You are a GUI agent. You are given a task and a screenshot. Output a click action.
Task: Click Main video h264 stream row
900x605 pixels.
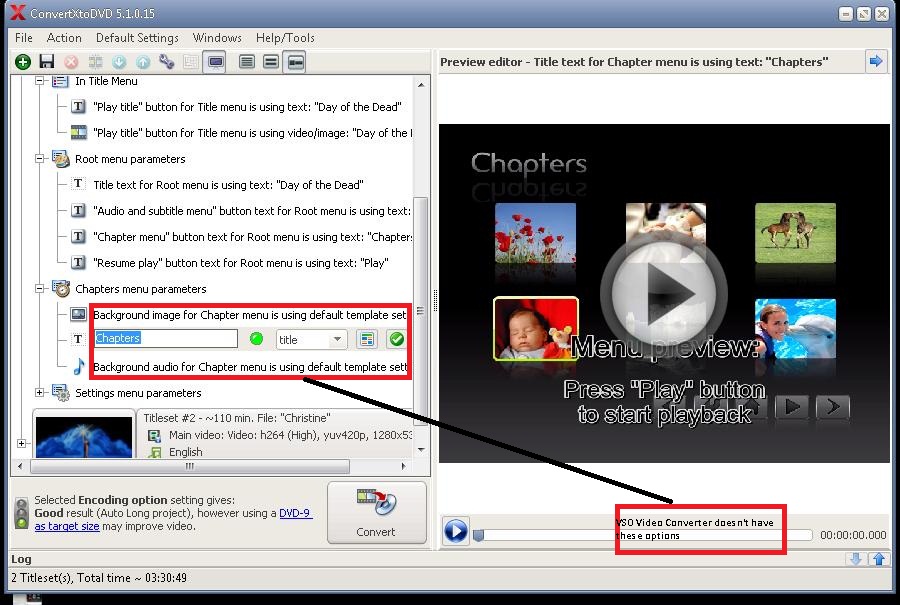[290, 435]
